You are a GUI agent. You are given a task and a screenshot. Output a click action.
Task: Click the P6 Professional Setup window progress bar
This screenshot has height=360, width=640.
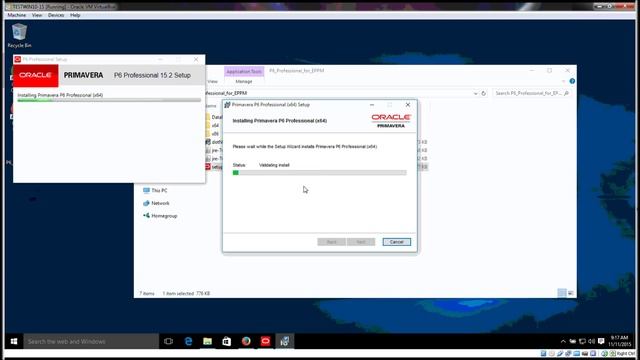click(109, 100)
